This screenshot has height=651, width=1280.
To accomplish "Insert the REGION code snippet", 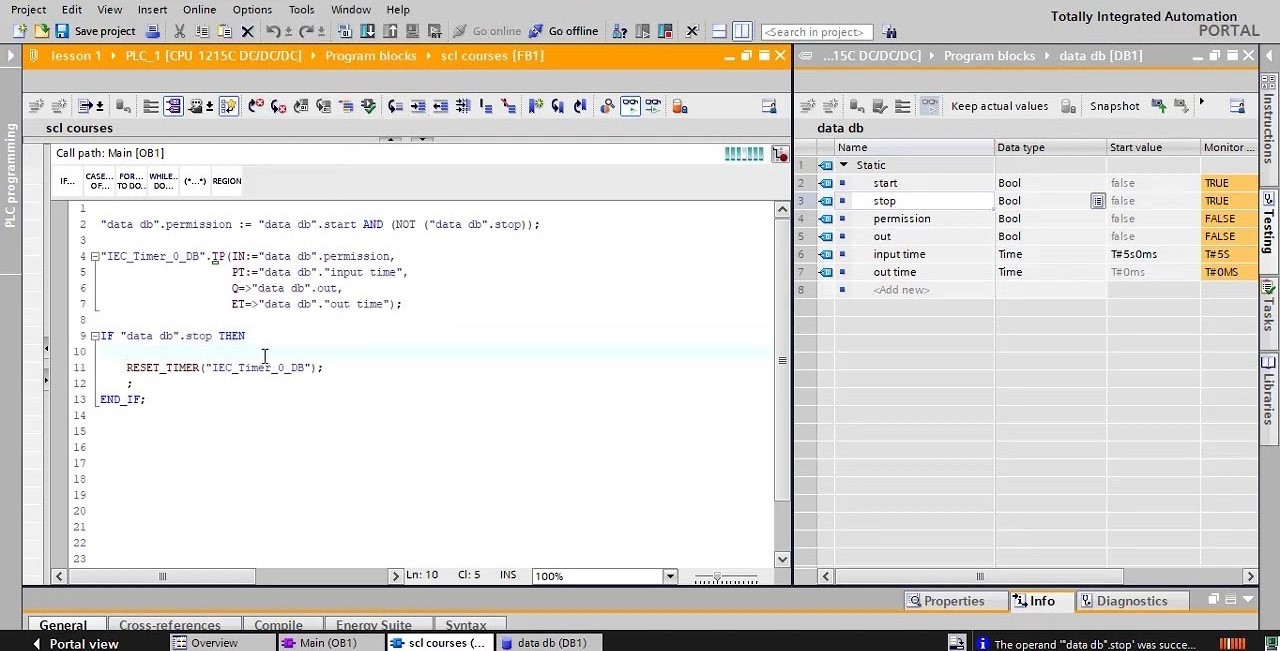I will (227, 181).
